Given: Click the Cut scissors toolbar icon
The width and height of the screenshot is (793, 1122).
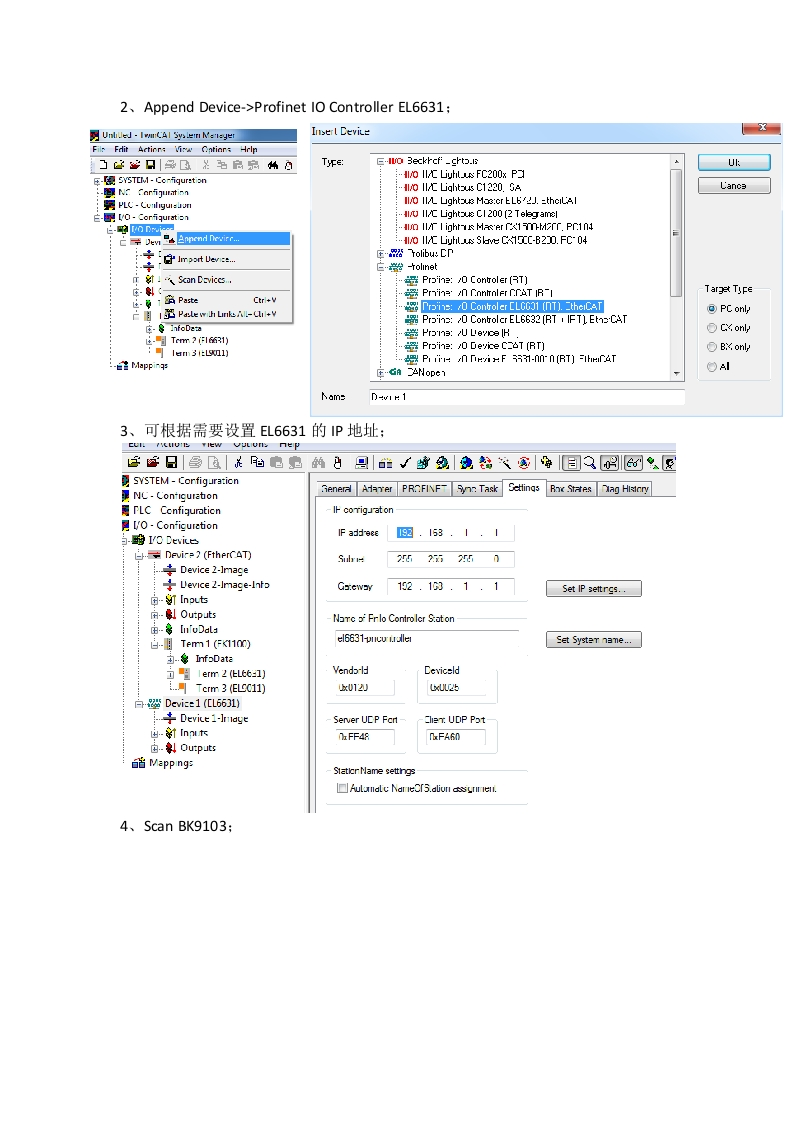Looking at the screenshot, I should (x=239, y=462).
